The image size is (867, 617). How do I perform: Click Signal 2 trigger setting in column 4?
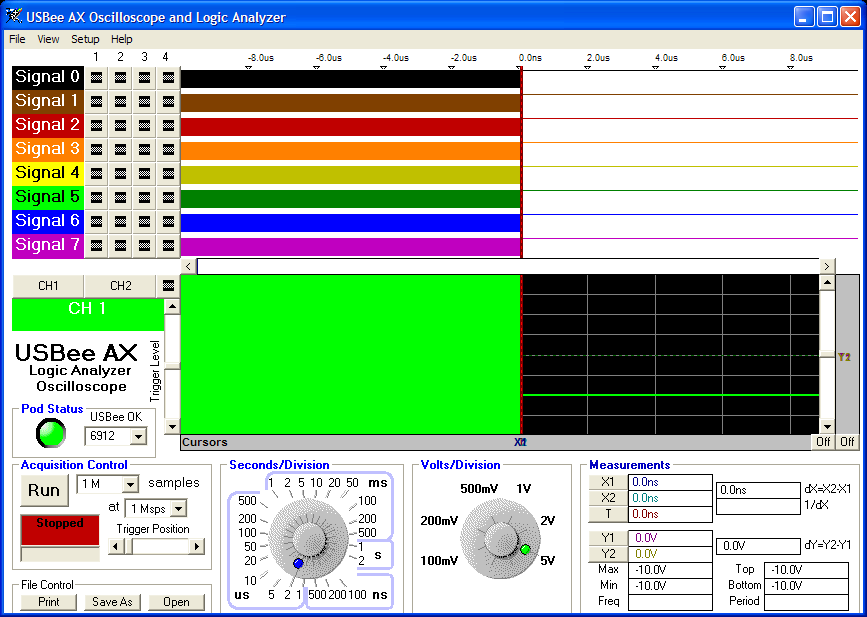168,126
